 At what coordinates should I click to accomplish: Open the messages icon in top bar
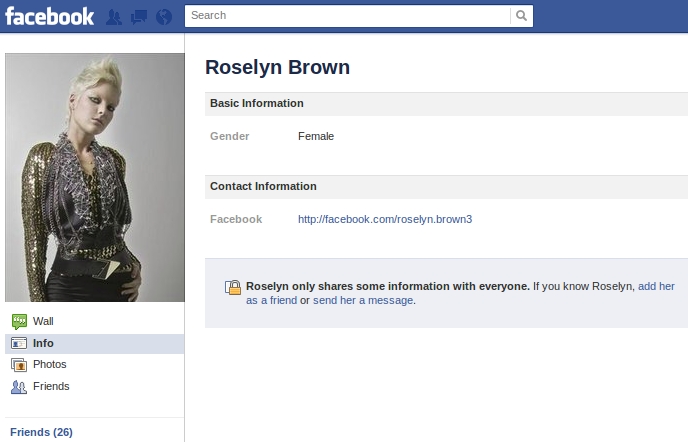[139, 17]
